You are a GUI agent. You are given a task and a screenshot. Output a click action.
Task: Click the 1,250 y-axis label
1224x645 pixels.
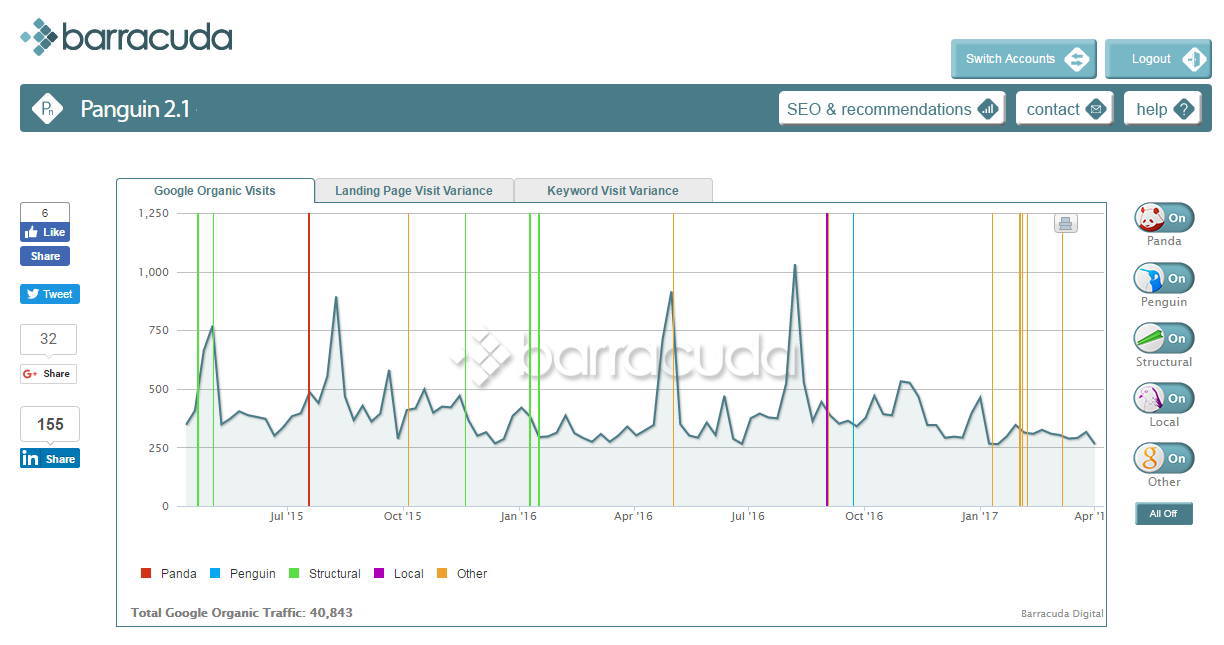153,213
